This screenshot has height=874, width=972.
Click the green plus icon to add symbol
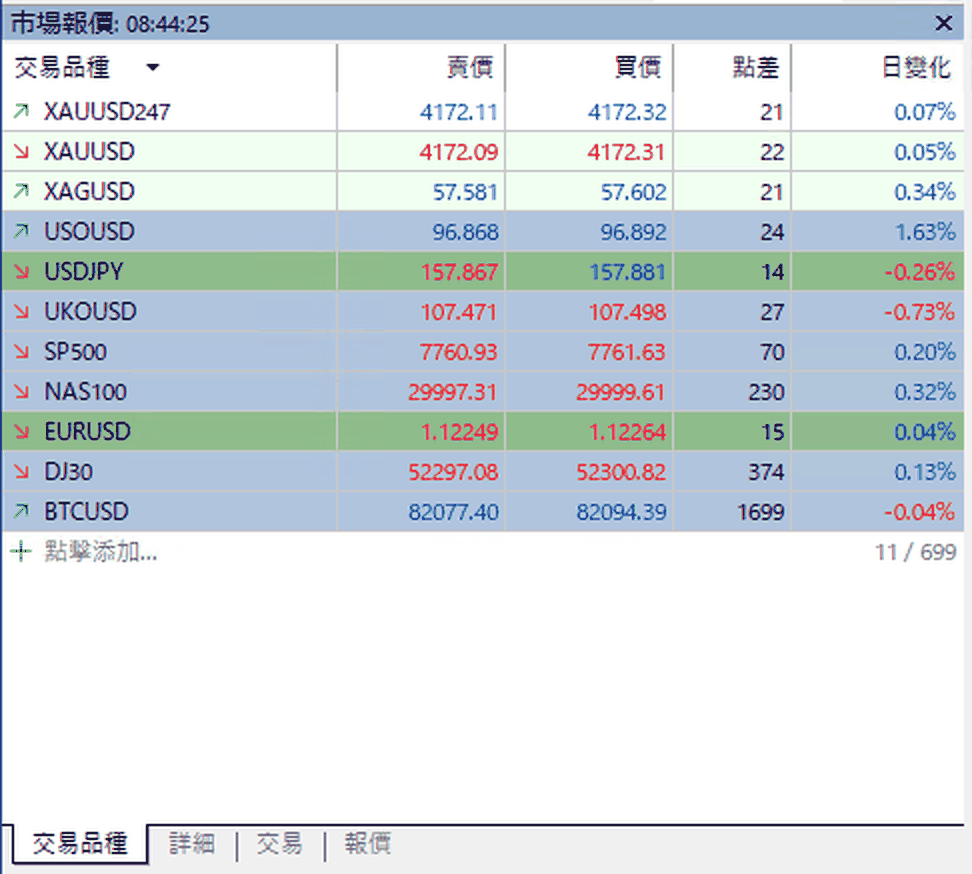tap(21, 551)
